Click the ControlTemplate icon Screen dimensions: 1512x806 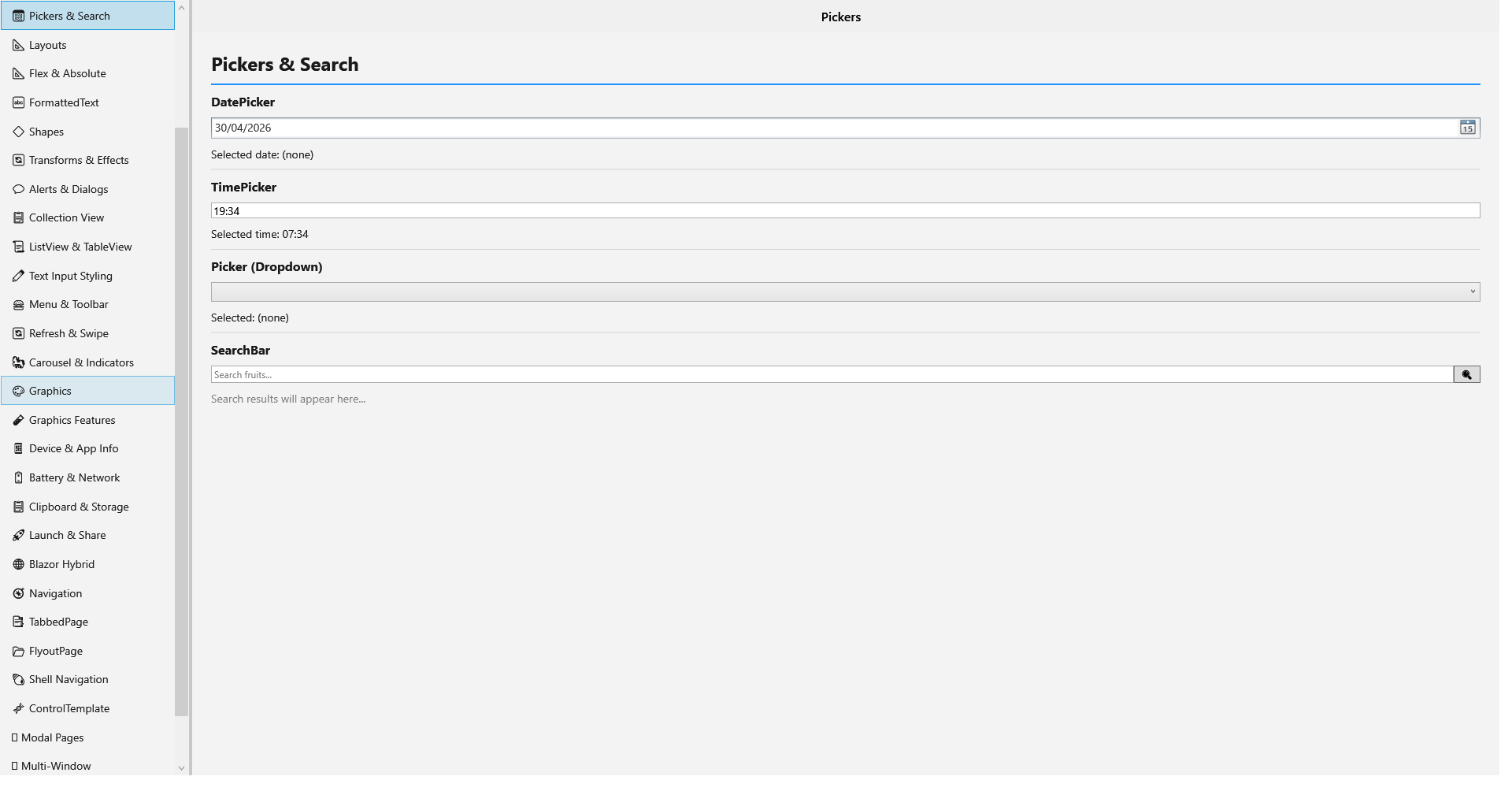[18, 708]
